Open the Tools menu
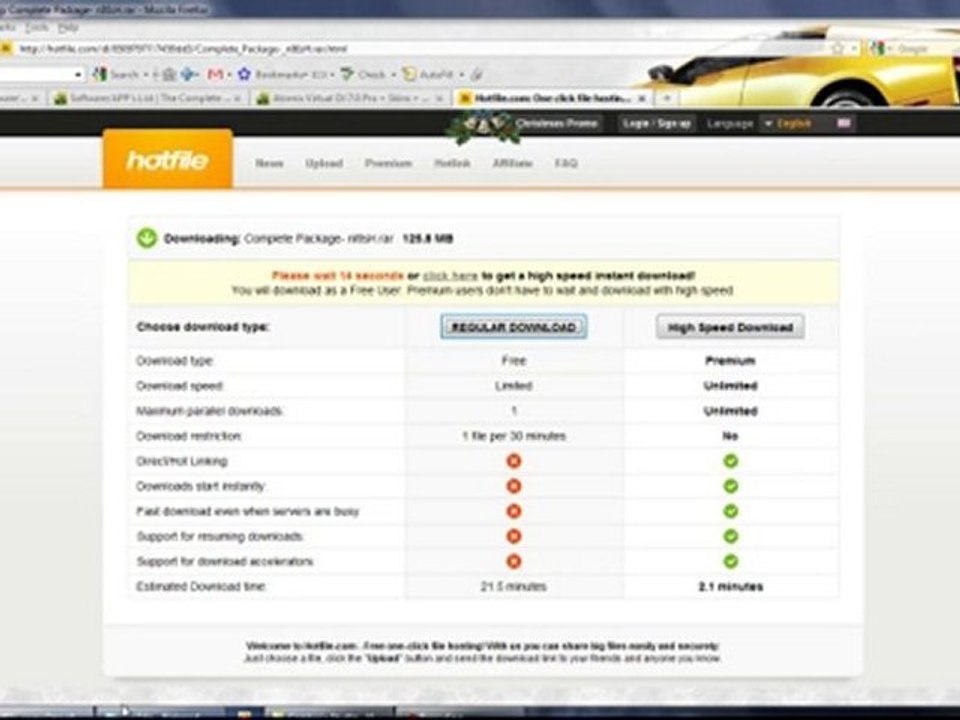 [x=37, y=28]
